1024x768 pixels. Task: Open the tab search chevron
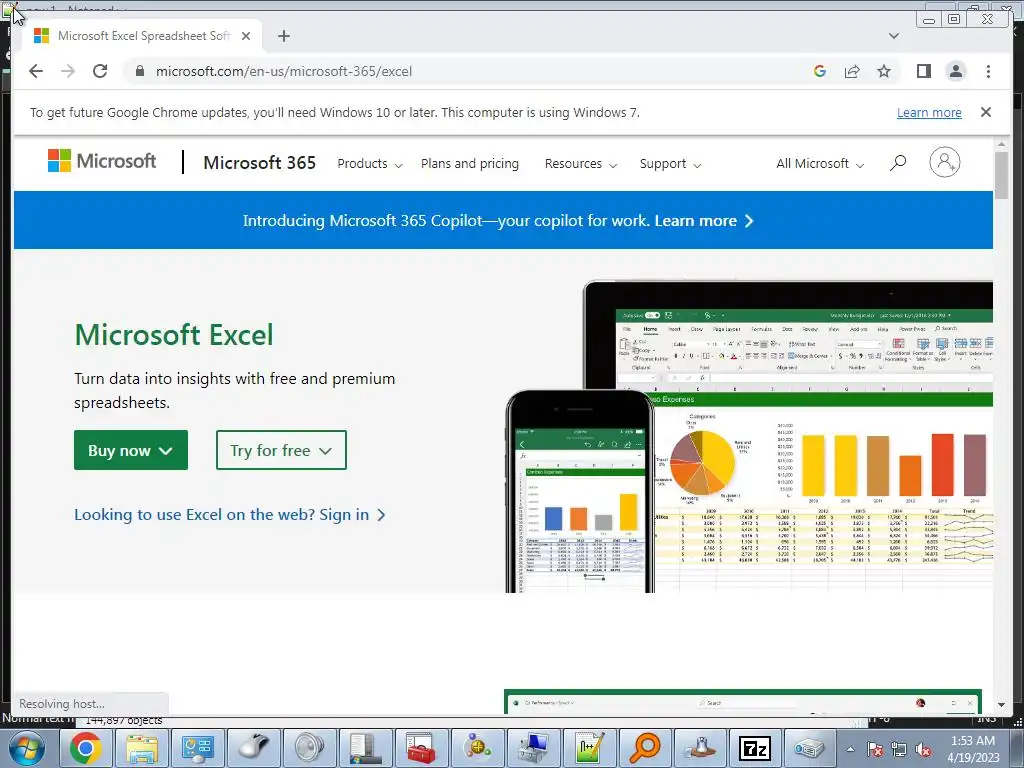(894, 36)
